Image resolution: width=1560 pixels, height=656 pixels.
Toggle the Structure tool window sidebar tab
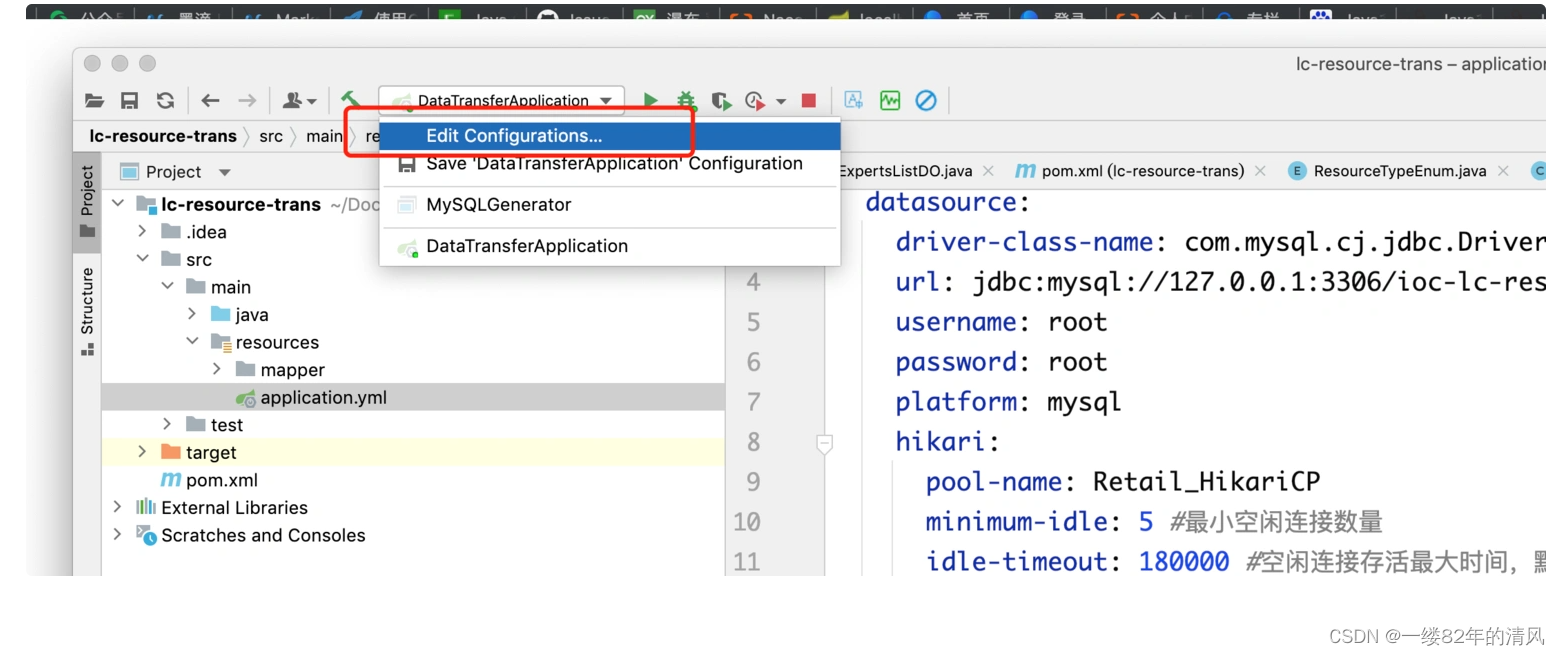point(87,310)
